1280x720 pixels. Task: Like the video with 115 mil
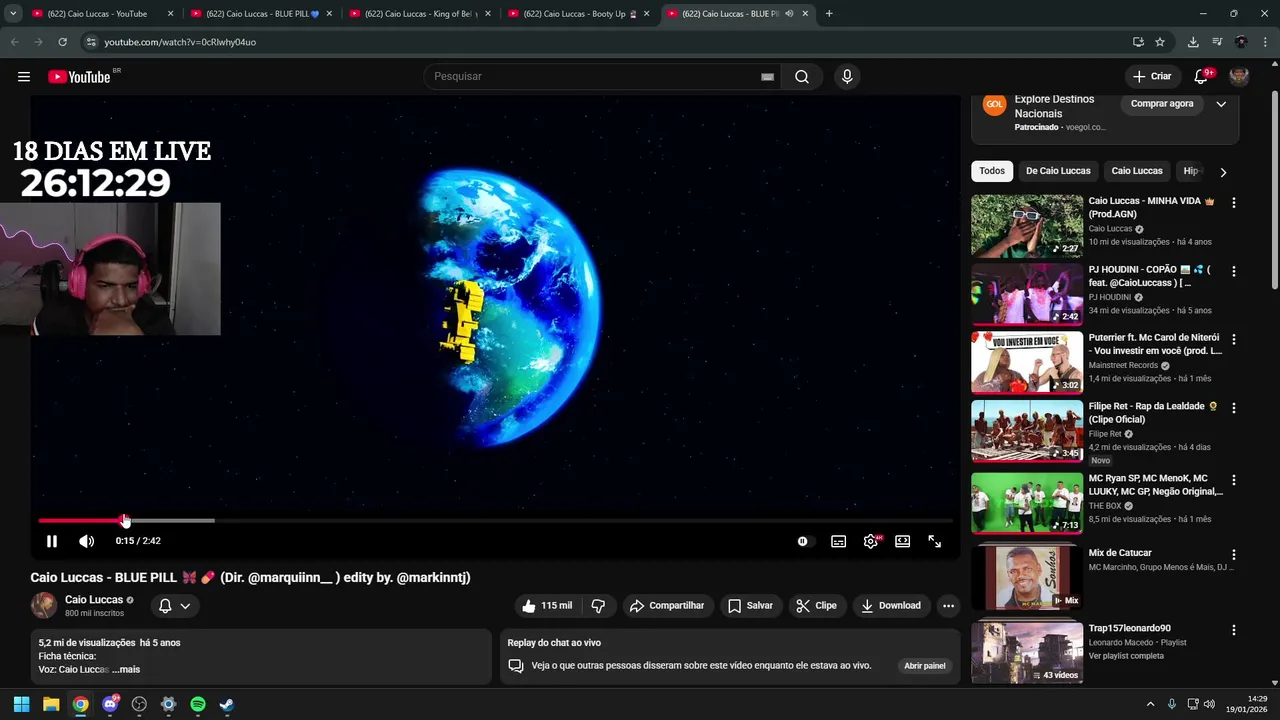coord(547,606)
